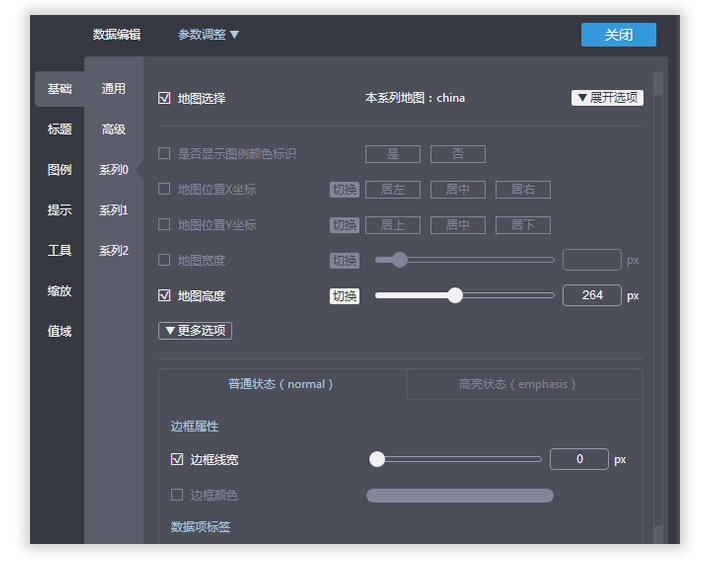Screen dimensions: 710x562
Task: Click the 地图高度 slider handle
Action: point(455,295)
